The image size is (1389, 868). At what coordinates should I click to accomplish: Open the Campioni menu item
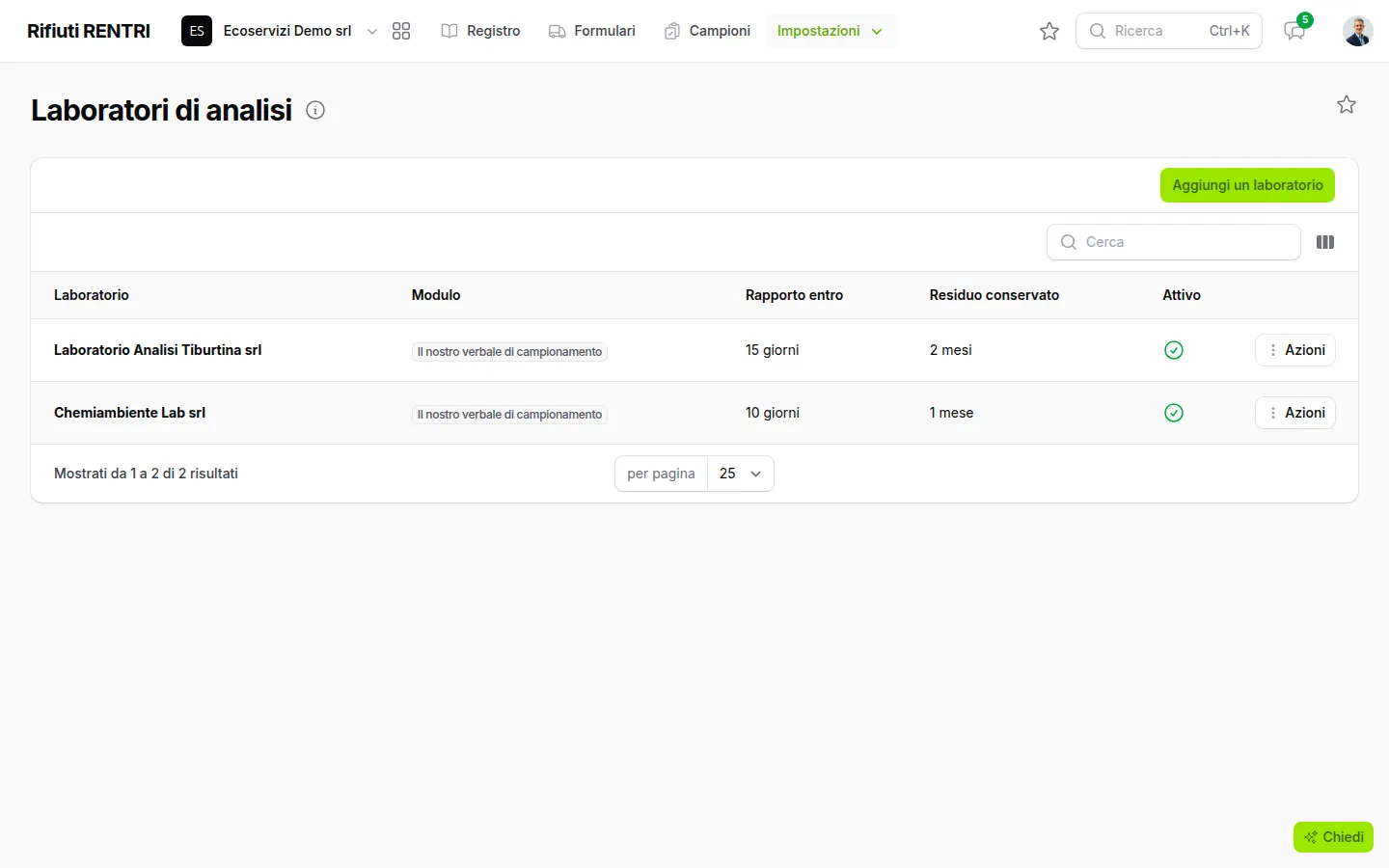coord(707,31)
